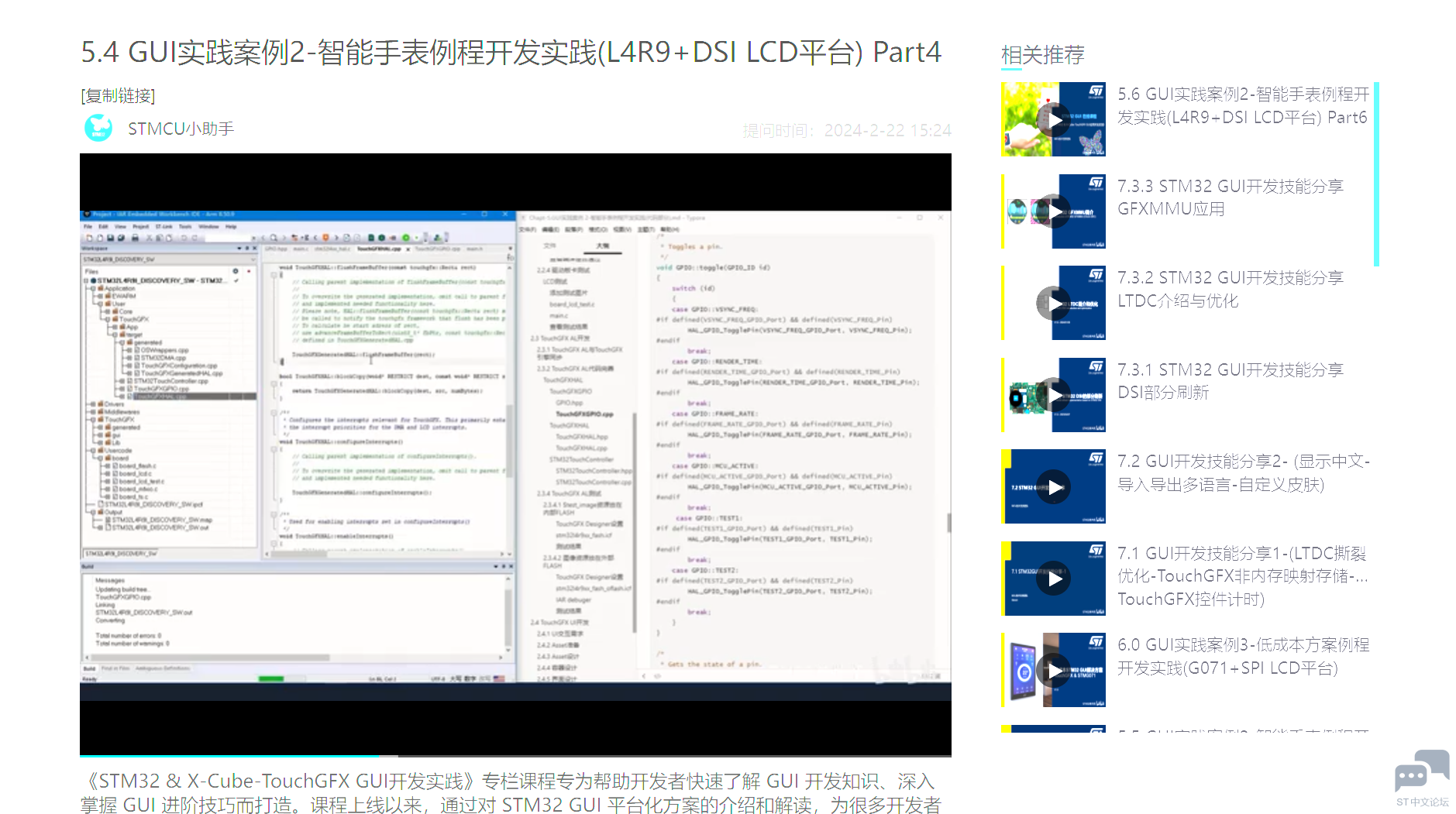Jump to 'IAR debuger' in Typora outline
This screenshot has height=814, width=1456.
(573, 599)
